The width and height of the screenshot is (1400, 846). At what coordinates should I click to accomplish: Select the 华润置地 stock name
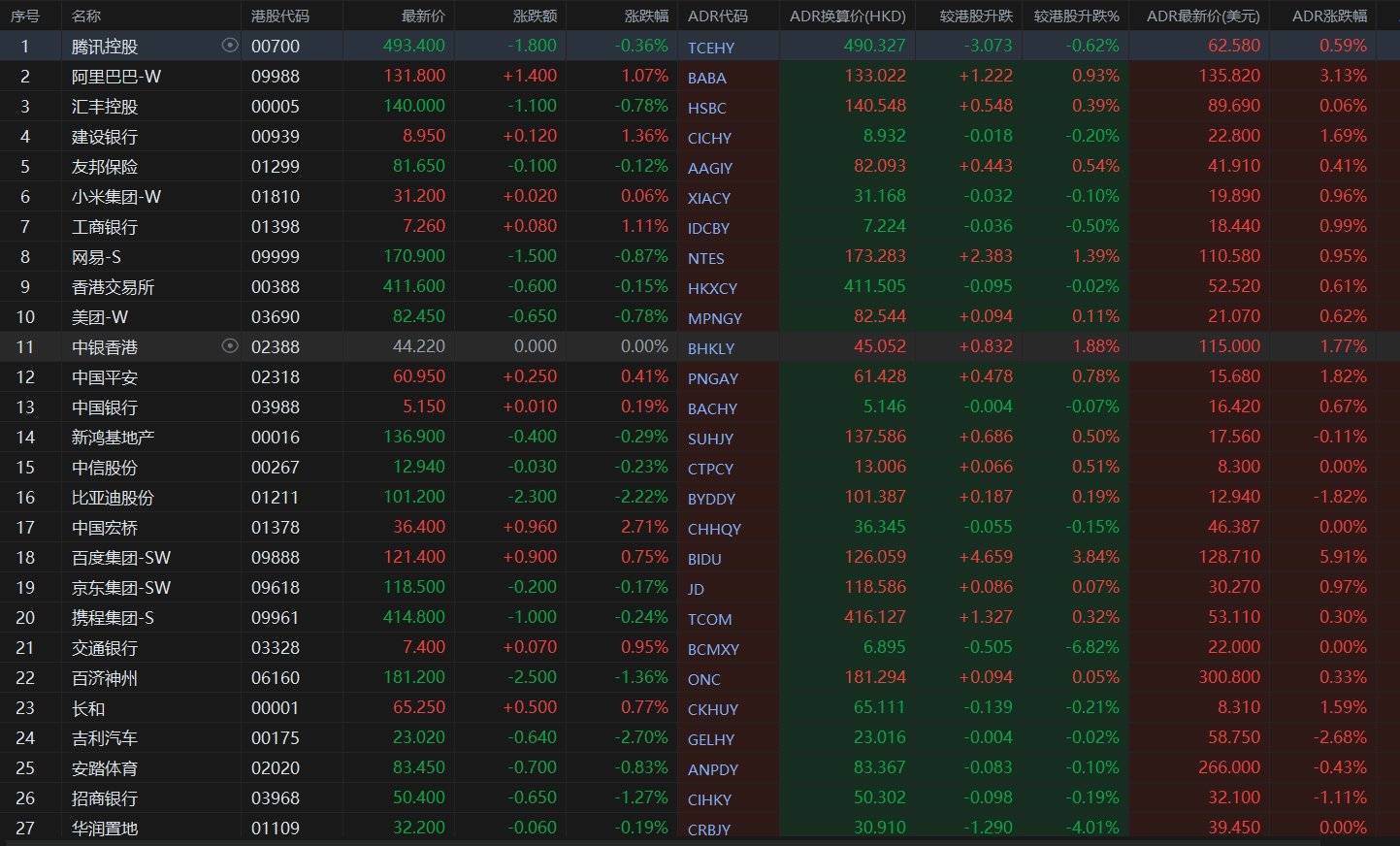(105, 829)
